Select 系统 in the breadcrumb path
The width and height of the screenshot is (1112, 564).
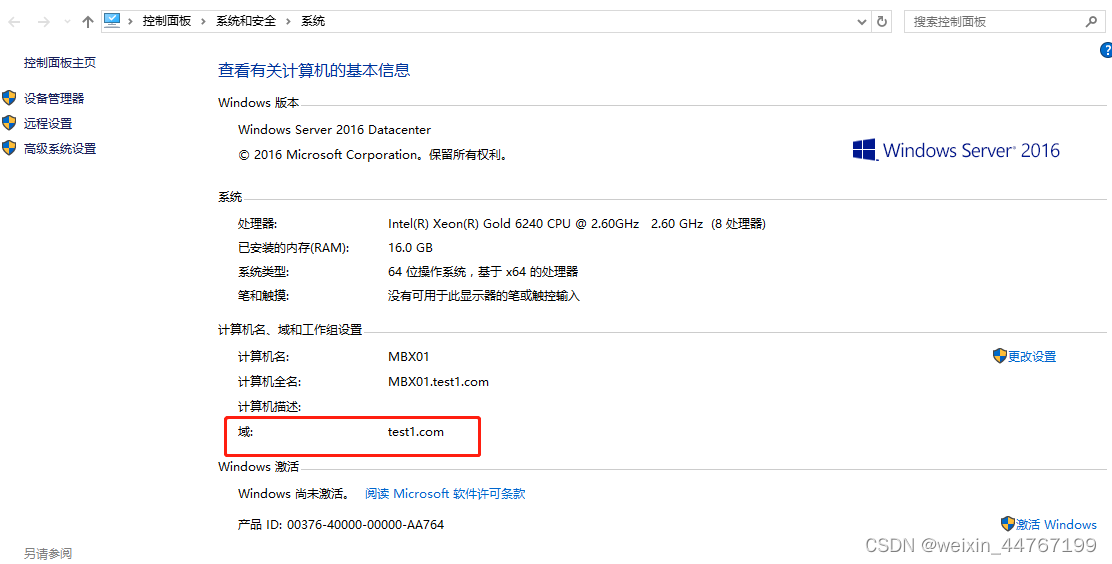(313, 21)
